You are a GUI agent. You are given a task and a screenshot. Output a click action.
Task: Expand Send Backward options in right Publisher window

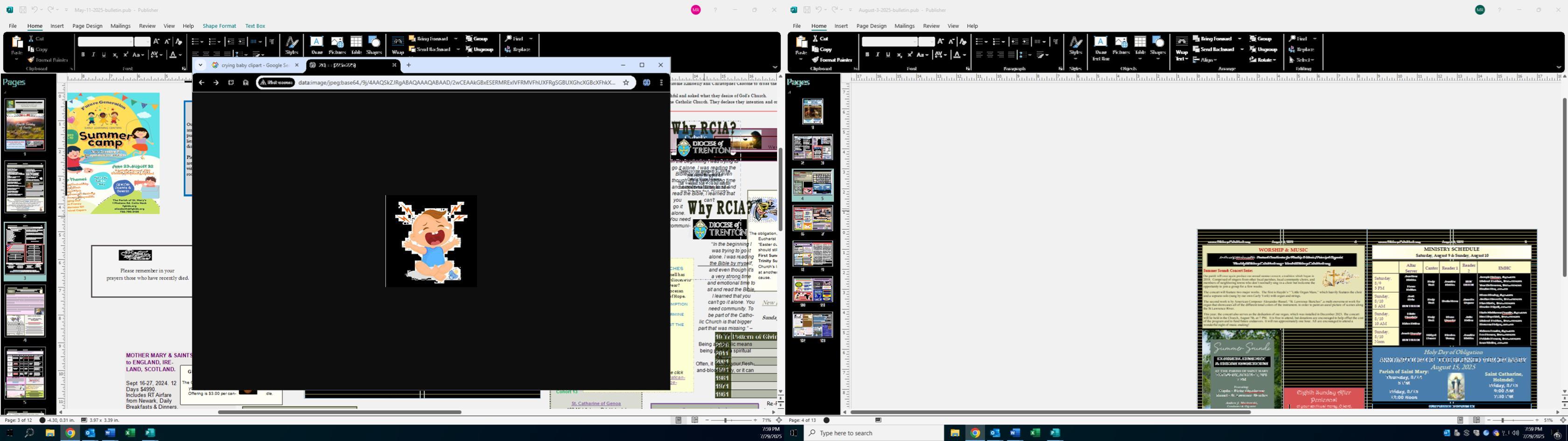pos(1242,49)
